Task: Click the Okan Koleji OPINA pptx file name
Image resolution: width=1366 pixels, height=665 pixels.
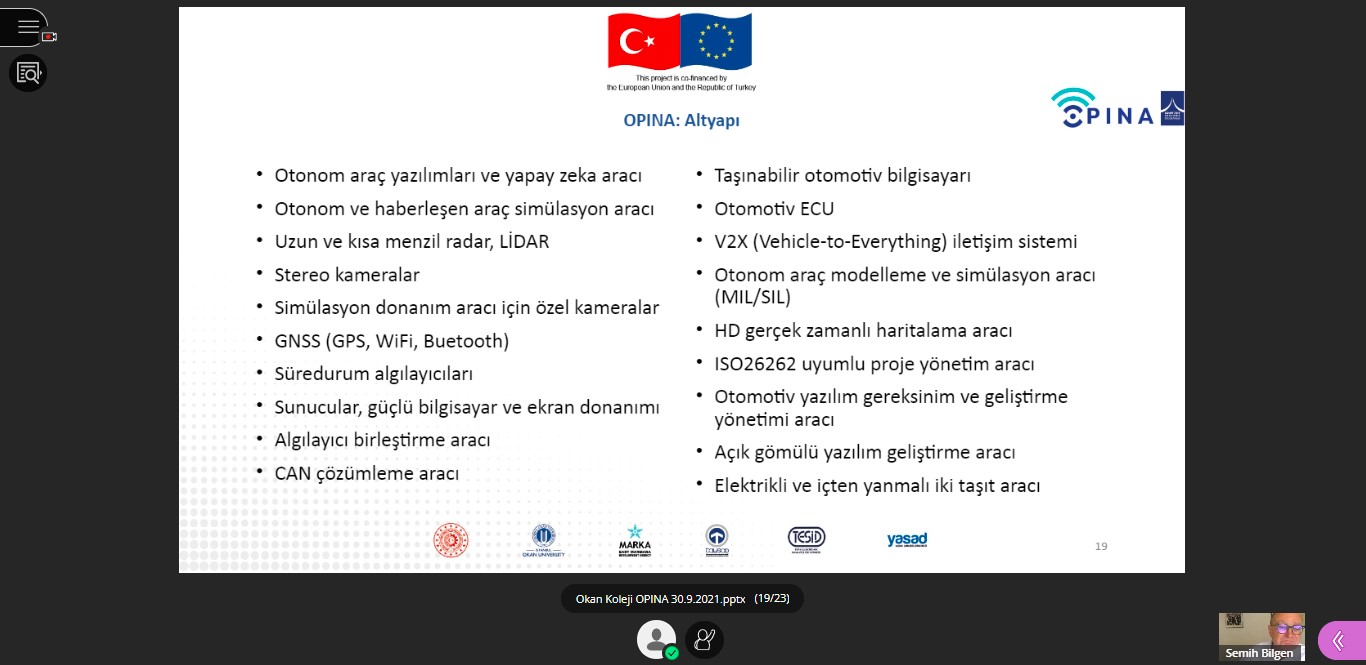Action: coord(660,599)
